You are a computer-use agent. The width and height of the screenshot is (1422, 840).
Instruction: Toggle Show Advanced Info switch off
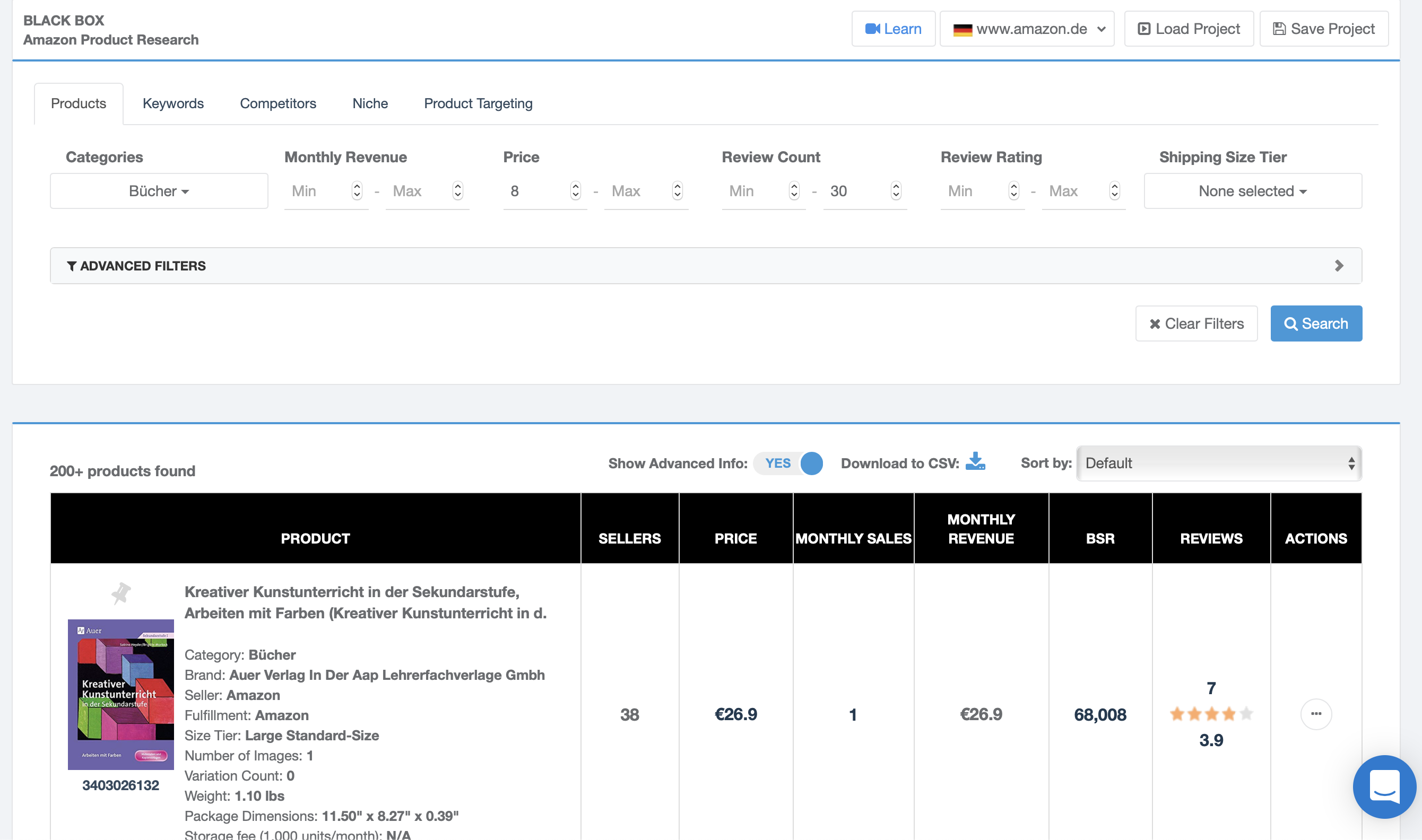[x=788, y=463]
